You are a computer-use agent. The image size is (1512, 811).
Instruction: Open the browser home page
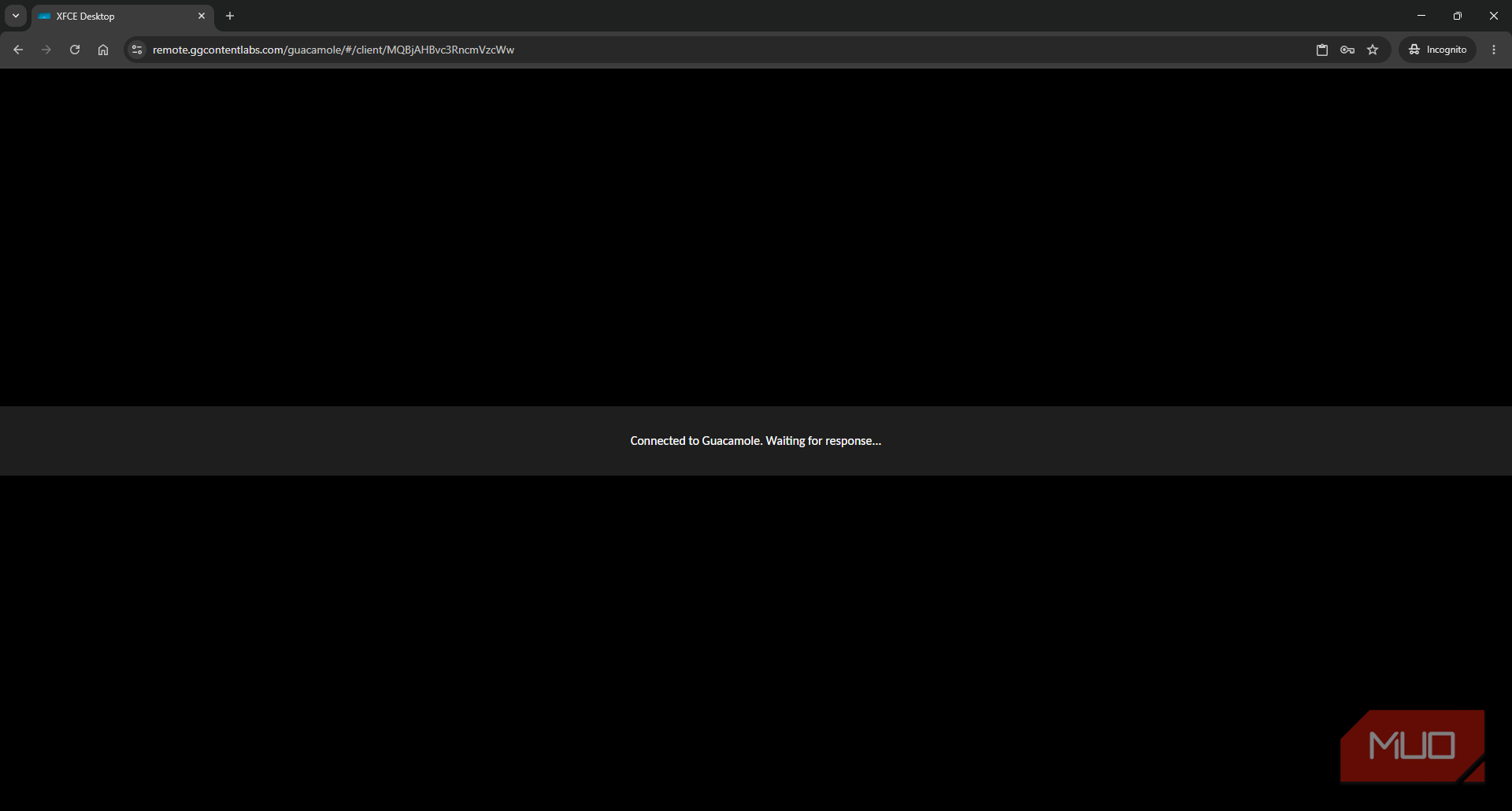pos(103,50)
